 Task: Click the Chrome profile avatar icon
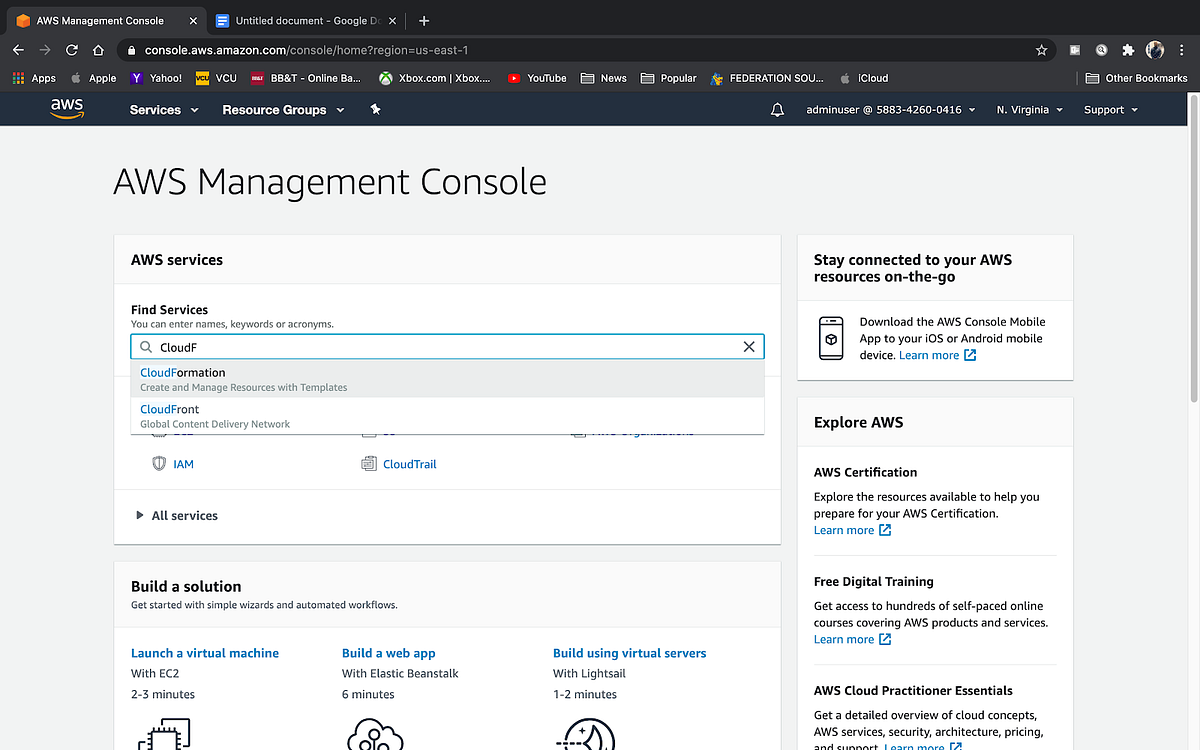(x=1155, y=50)
